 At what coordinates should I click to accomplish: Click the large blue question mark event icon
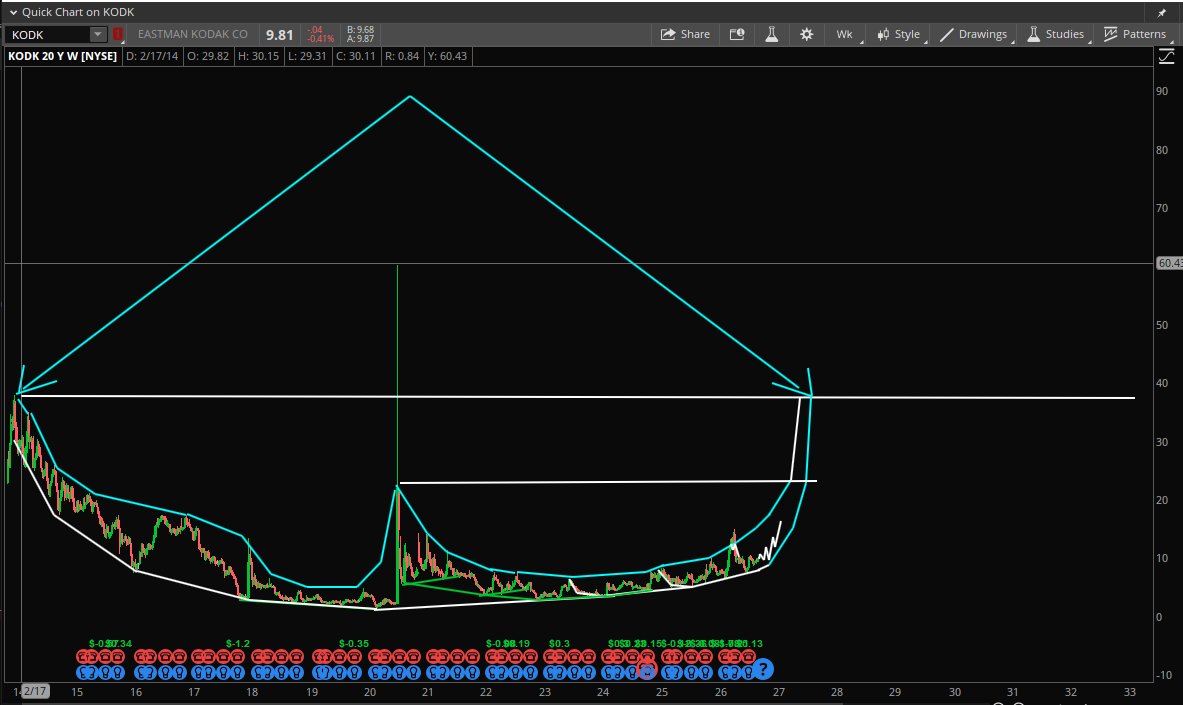coord(763,669)
